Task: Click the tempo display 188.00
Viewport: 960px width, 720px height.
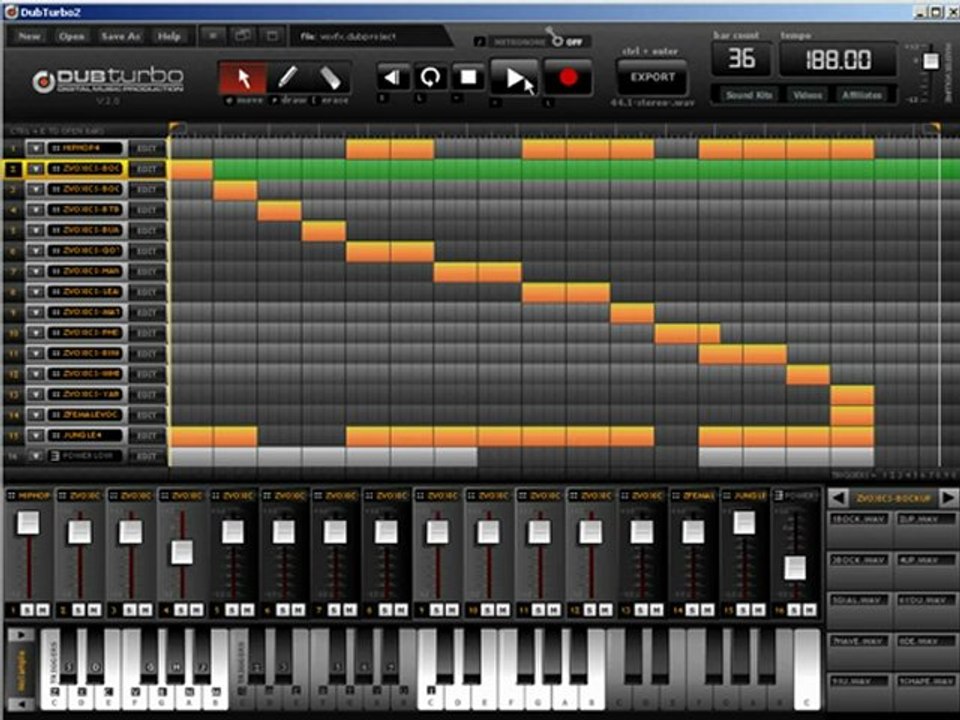Action: click(838, 59)
